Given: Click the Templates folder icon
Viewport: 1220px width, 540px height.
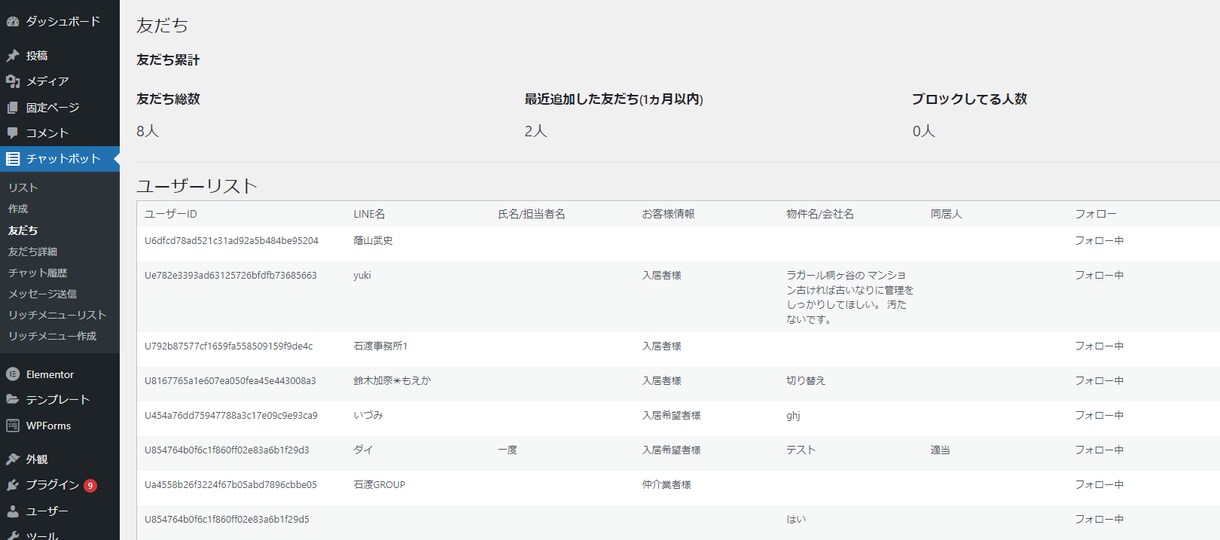Looking at the screenshot, I should 13,399.
